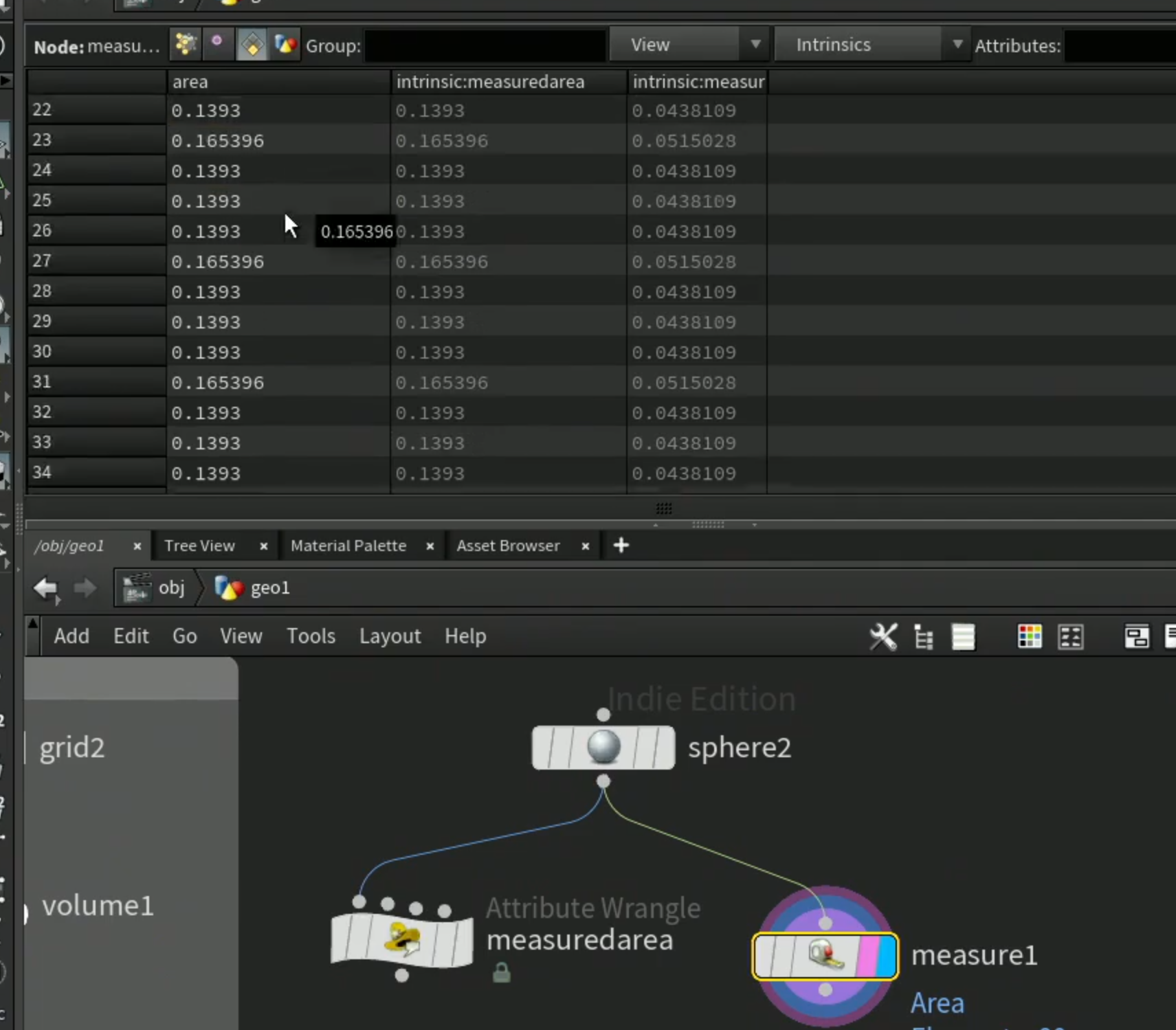The image size is (1176, 1030).
Task: Click the Attributes filter input field
Action: 1120,46
